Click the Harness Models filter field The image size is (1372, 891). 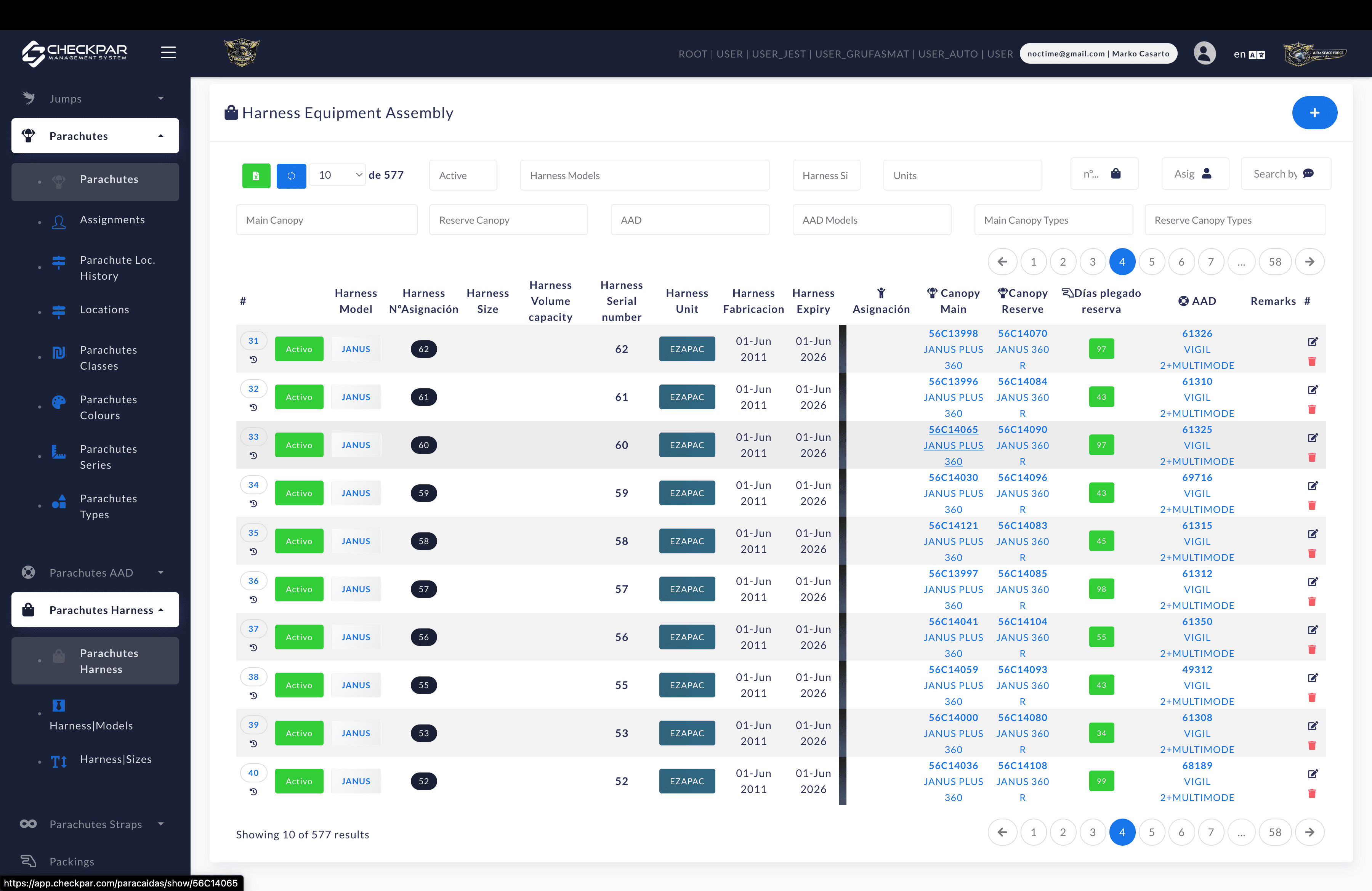644,175
